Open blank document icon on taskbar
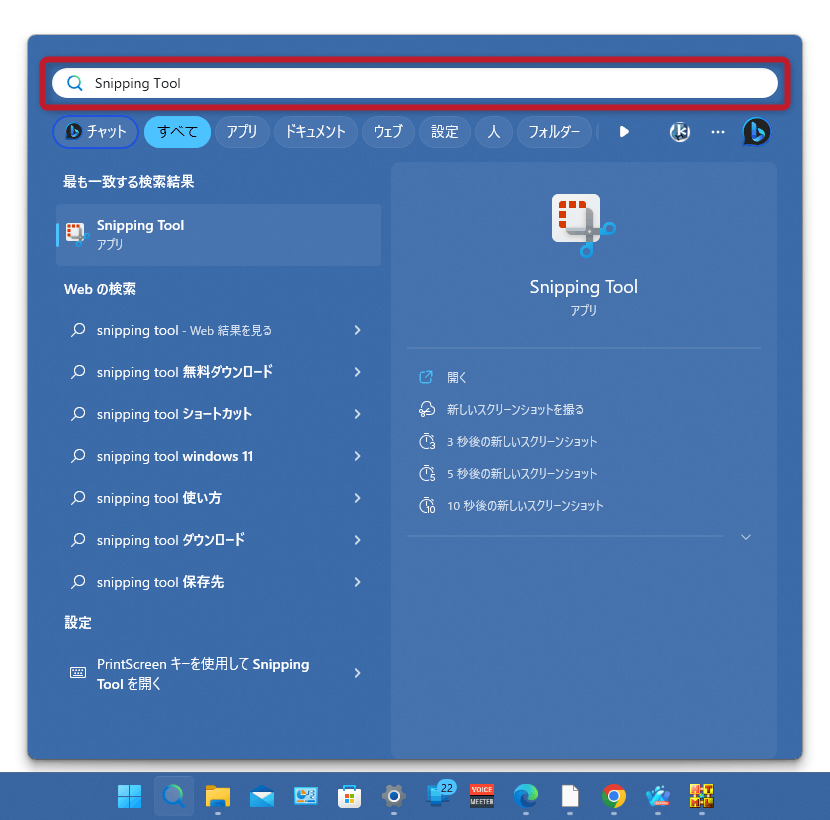The image size is (830, 820). click(570, 796)
